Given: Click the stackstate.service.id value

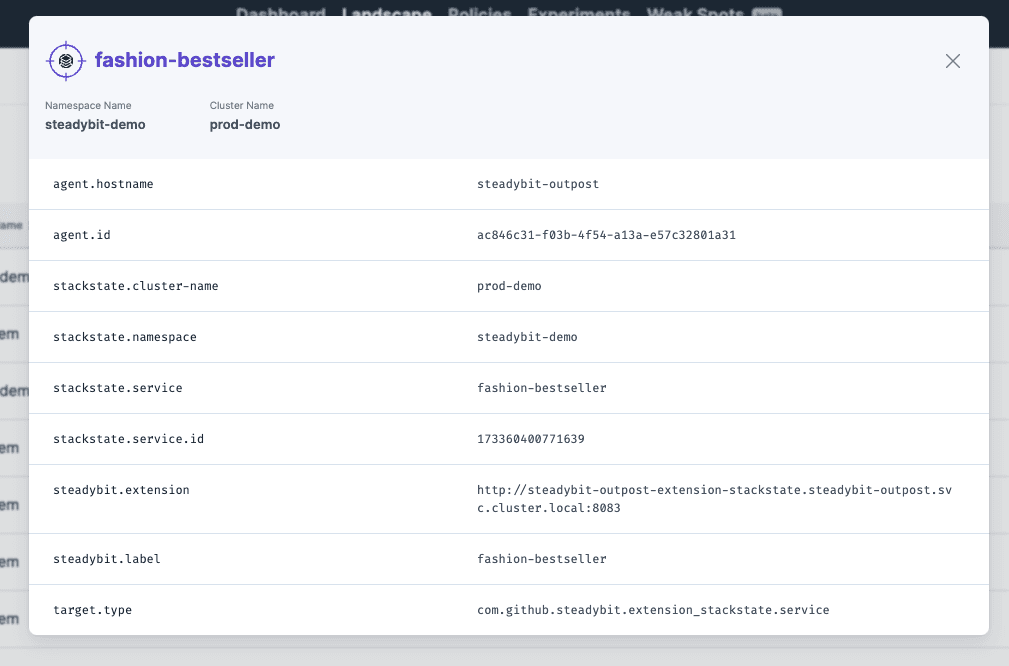Looking at the screenshot, I should (x=532, y=438).
